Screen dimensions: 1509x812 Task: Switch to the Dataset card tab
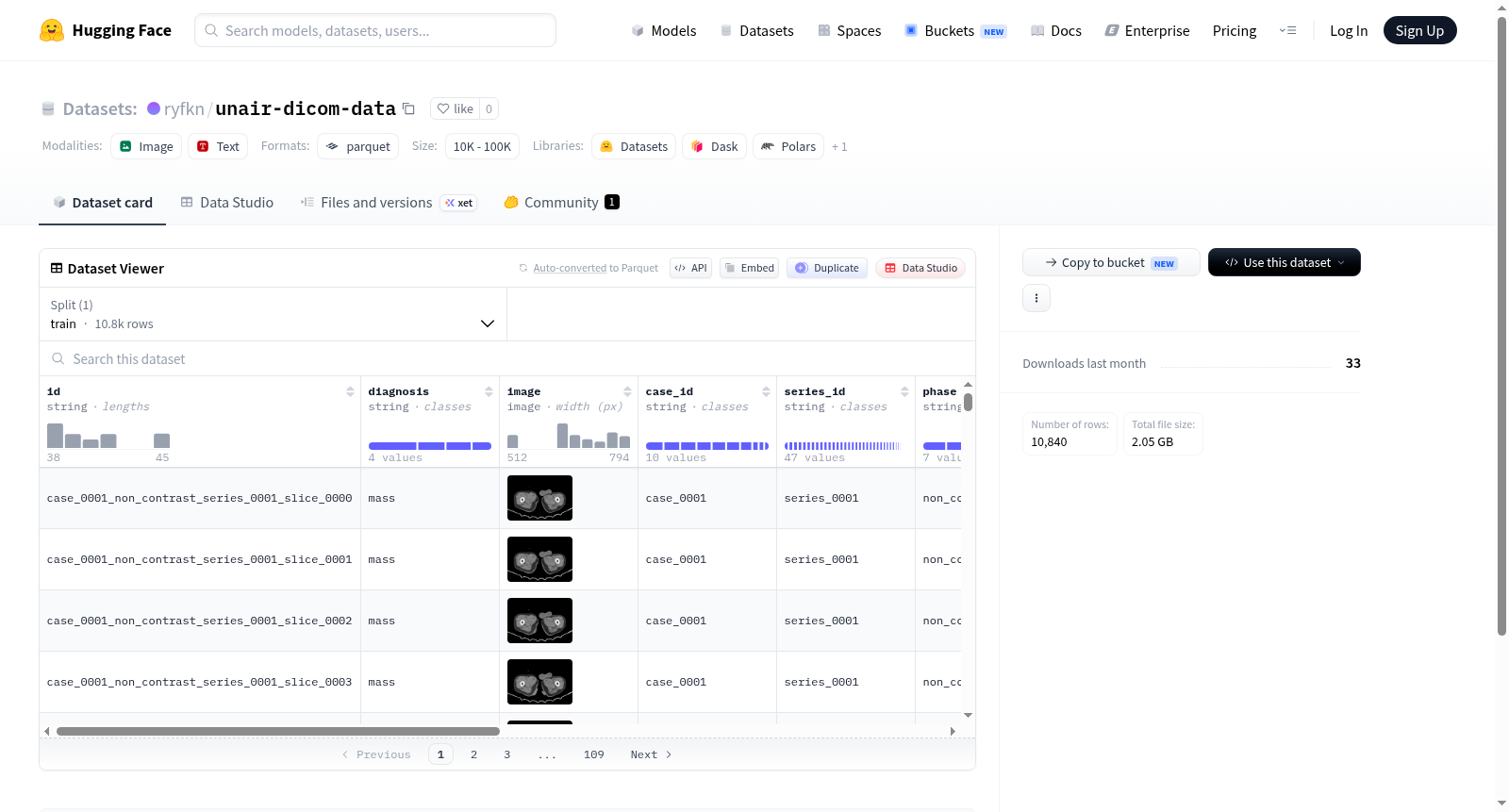[x=103, y=203]
